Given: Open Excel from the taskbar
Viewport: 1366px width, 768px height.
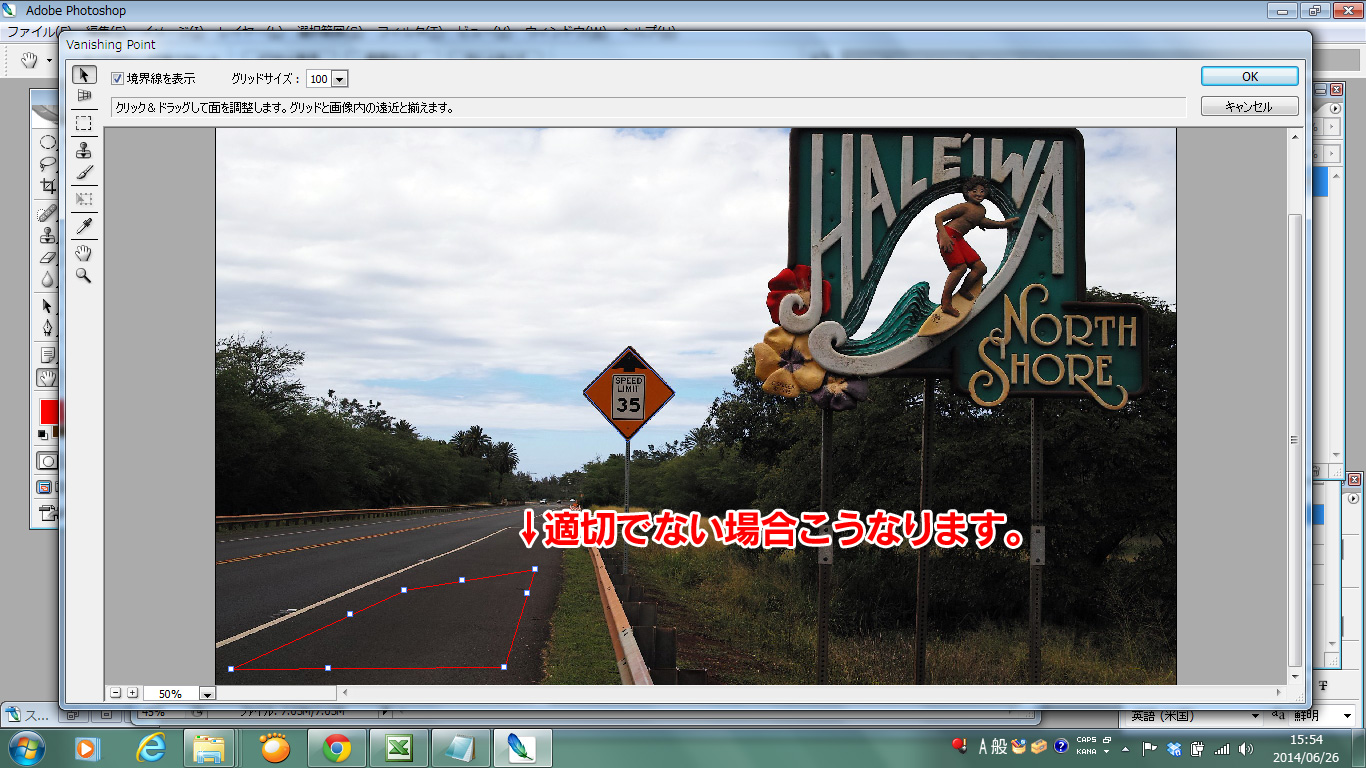Looking at the screenshot, I should pos(399,748).
